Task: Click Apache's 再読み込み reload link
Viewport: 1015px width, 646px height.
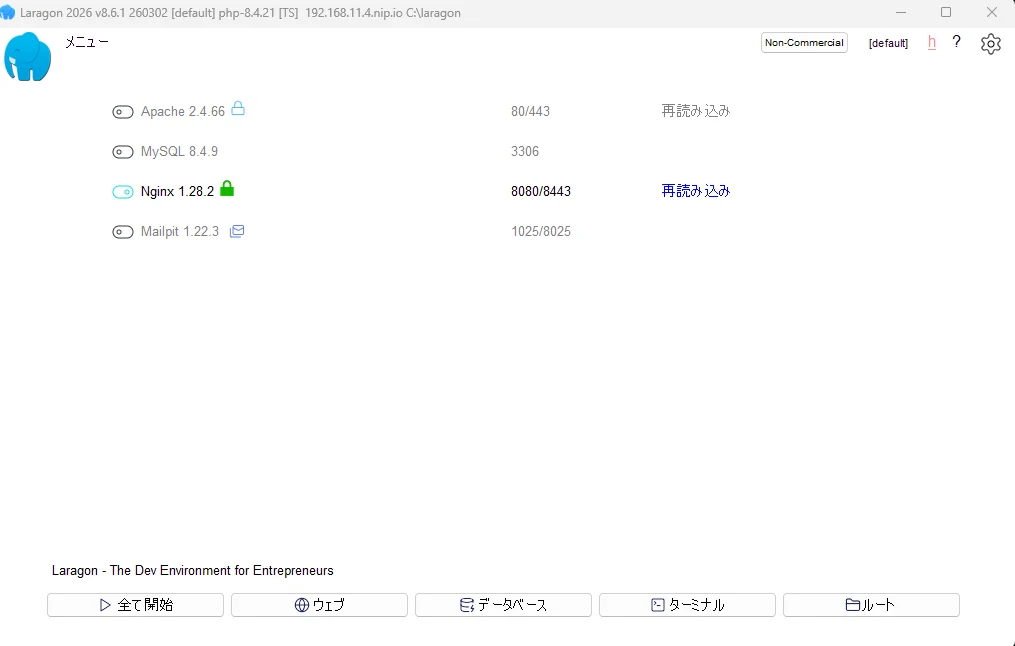Action: pyautogui.click(x=696, y=111)
